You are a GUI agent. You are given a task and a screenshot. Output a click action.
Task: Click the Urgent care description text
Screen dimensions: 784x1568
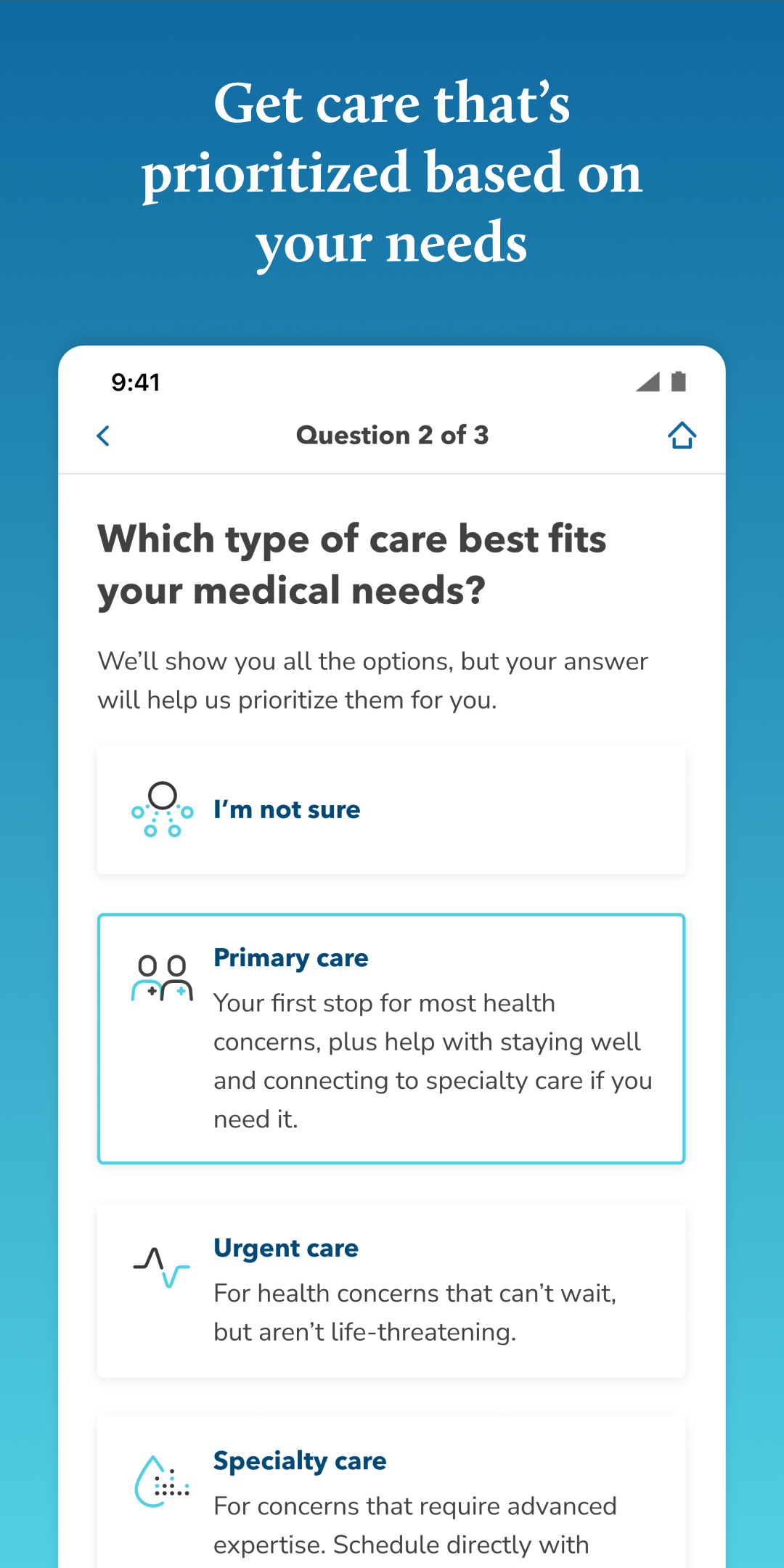click(x=415, y=1312)
